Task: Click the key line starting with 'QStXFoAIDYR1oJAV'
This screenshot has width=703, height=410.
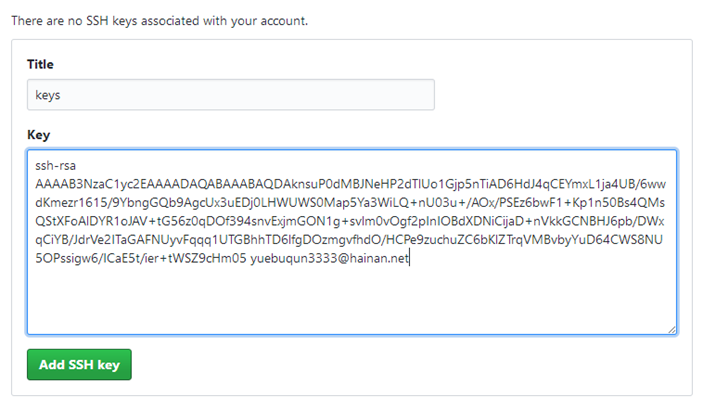Action: pos(350,221)
